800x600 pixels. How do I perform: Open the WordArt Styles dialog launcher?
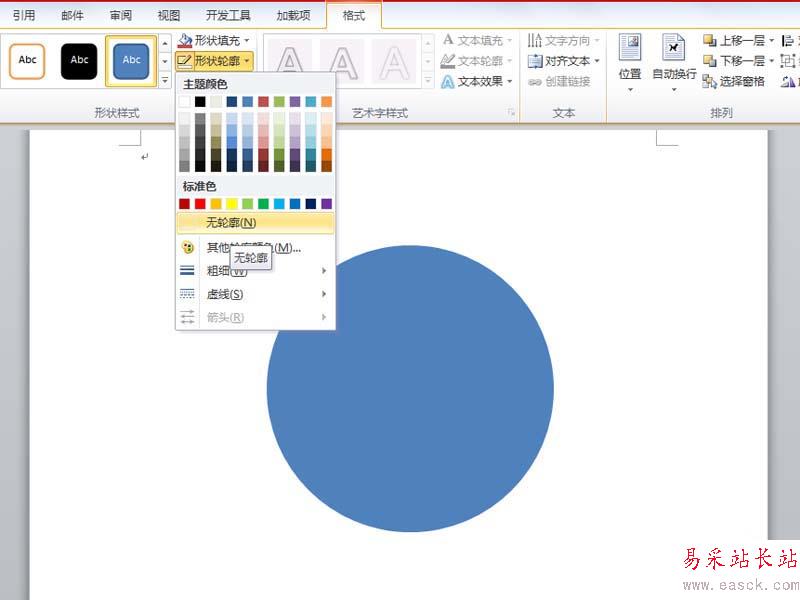click(511, 113)
